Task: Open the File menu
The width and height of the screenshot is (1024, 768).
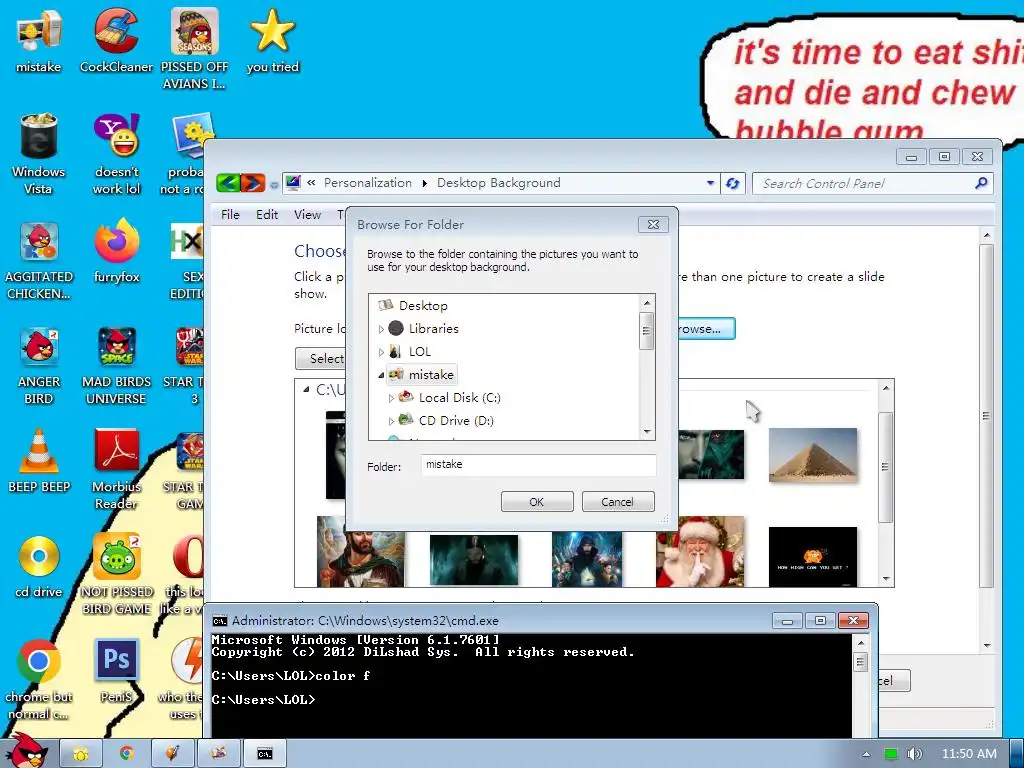Action: click(x=230, y=215)
